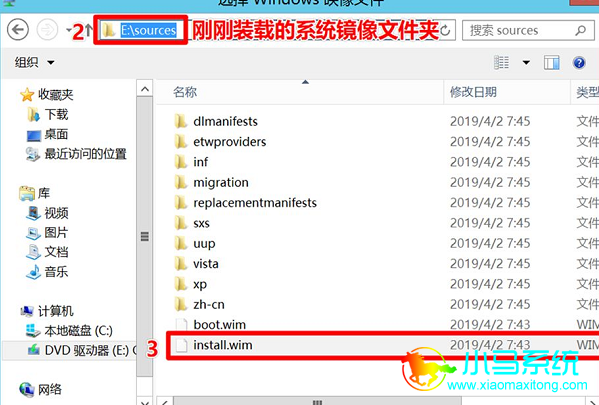
Task: Select the vista folder icon
Action: pos(181,264)
